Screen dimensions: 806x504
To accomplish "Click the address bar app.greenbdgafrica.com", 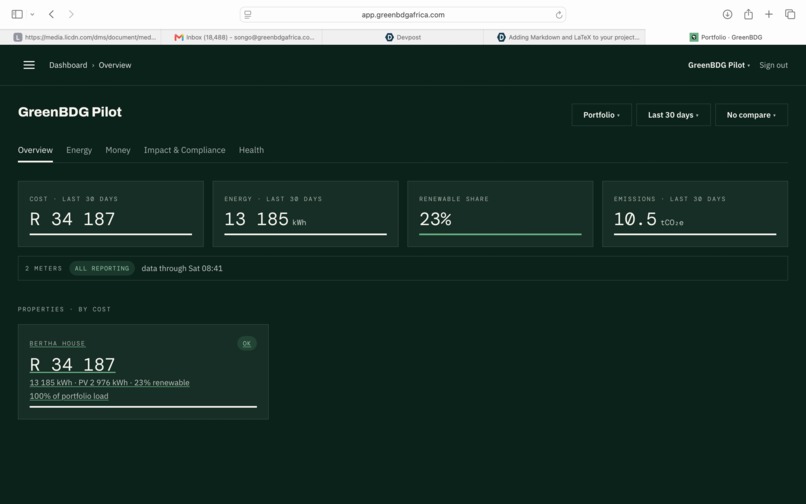I will click(403, 15).
